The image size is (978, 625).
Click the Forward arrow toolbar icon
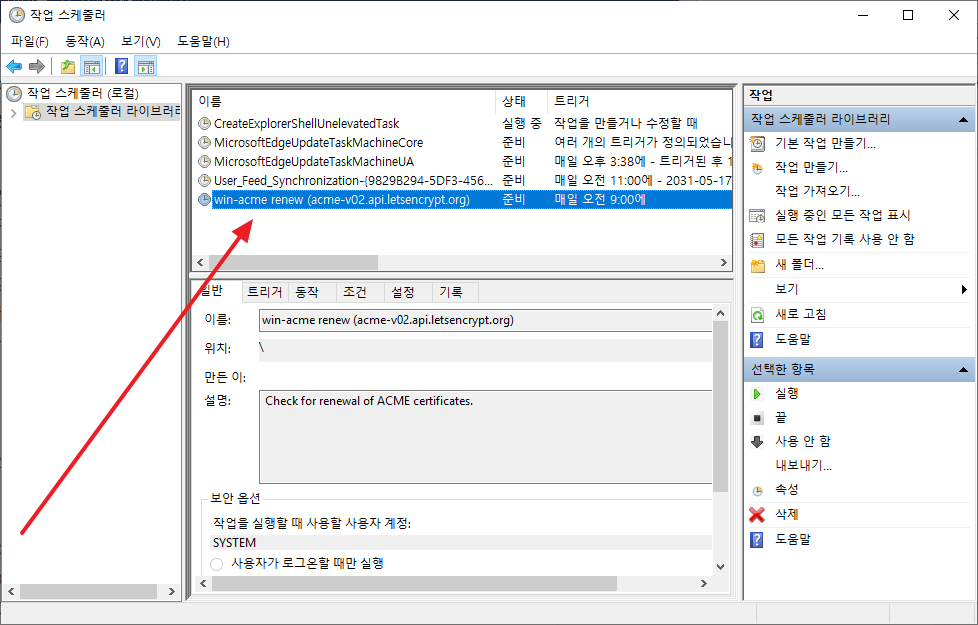[x=37, y=66]
